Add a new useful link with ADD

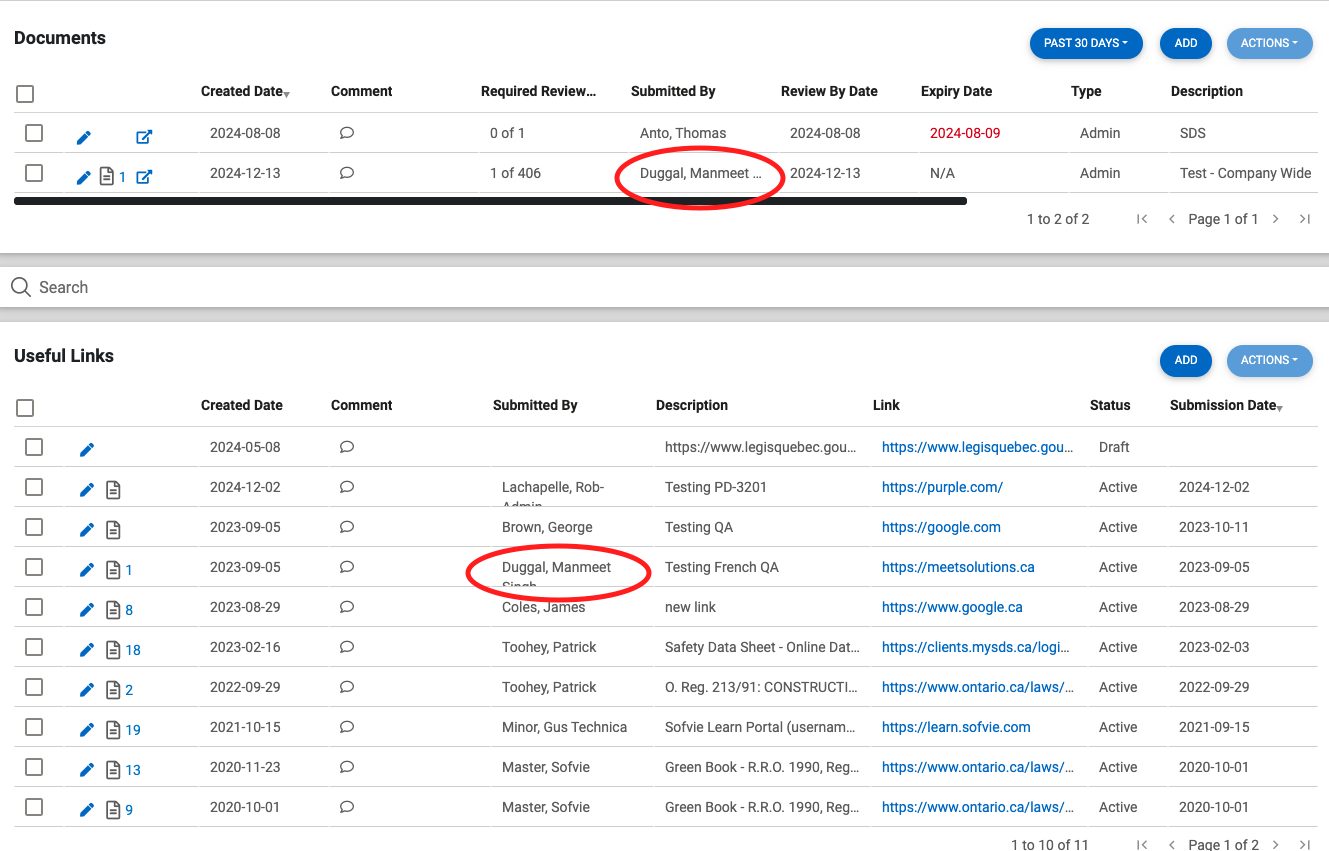(x=1186, y=360)
